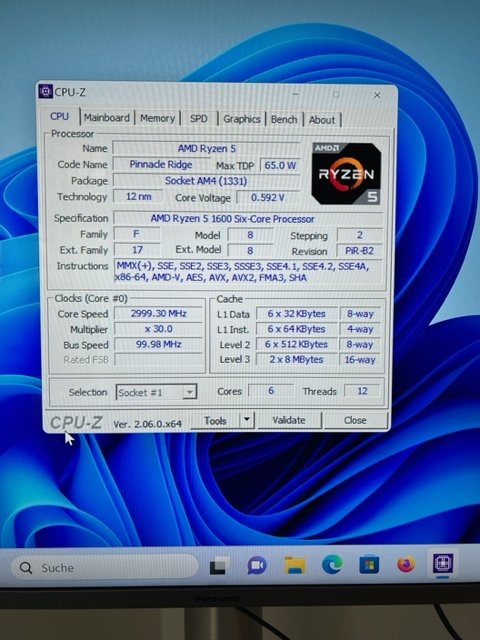Open the Chat taskbar icon
The image size is (480, 640).
pos(257,565)
